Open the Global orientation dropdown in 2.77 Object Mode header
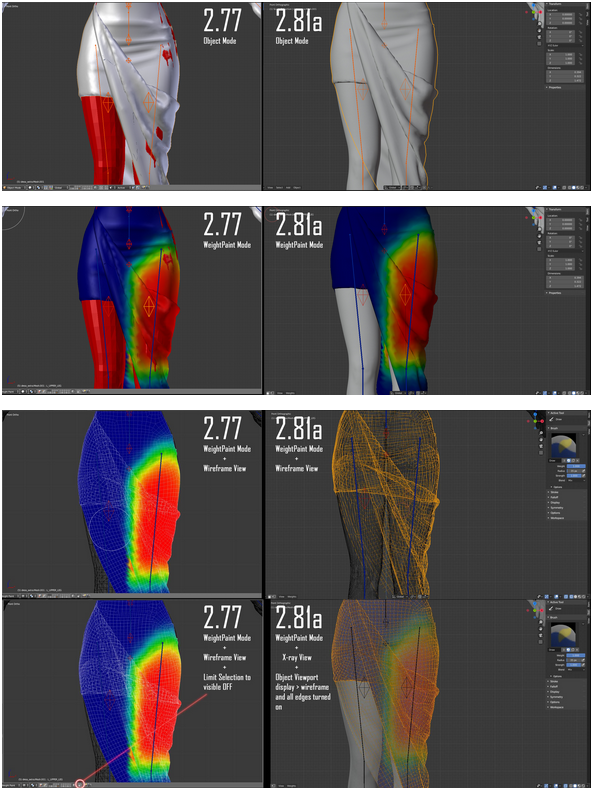This screenshot has height=788, width=592. point(61,187)
